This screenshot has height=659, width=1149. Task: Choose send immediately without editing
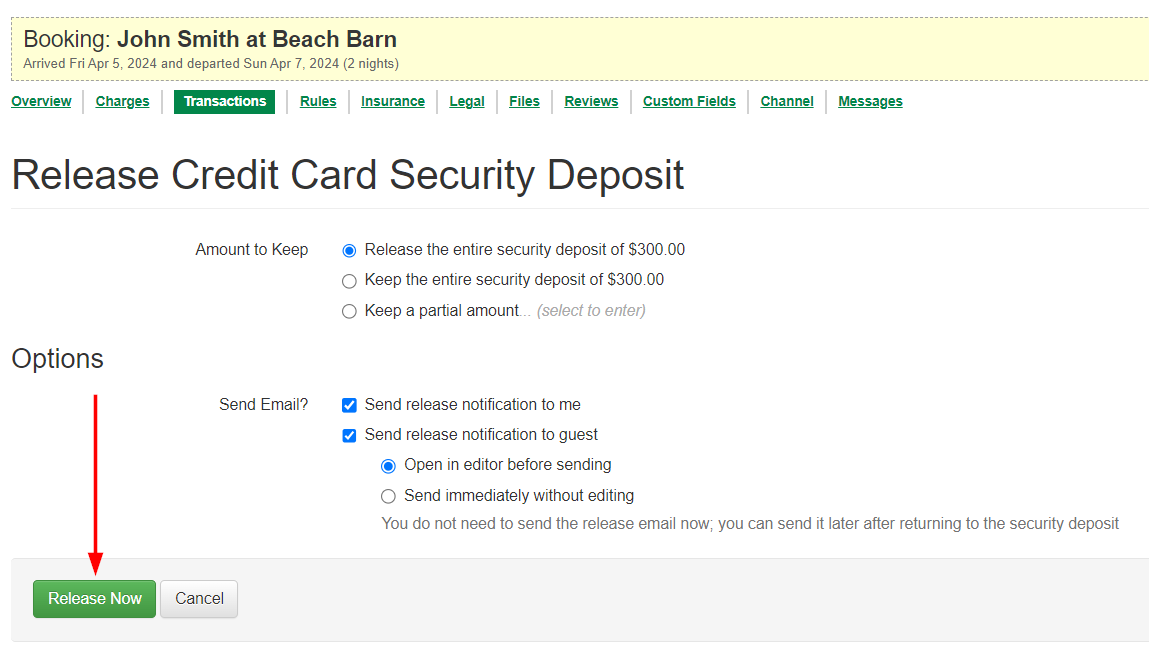(389, 496)
